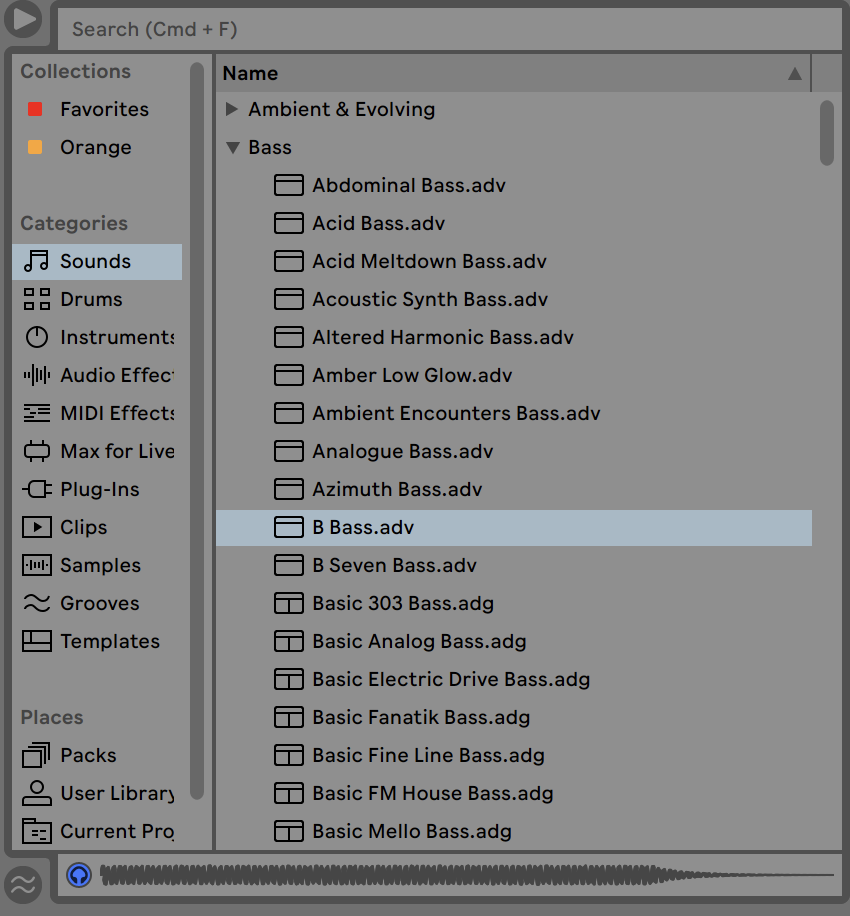The width and height of the screenshot is (850, 916).
Task: Click the red Favorites color swatch
Action: [35, 109]
